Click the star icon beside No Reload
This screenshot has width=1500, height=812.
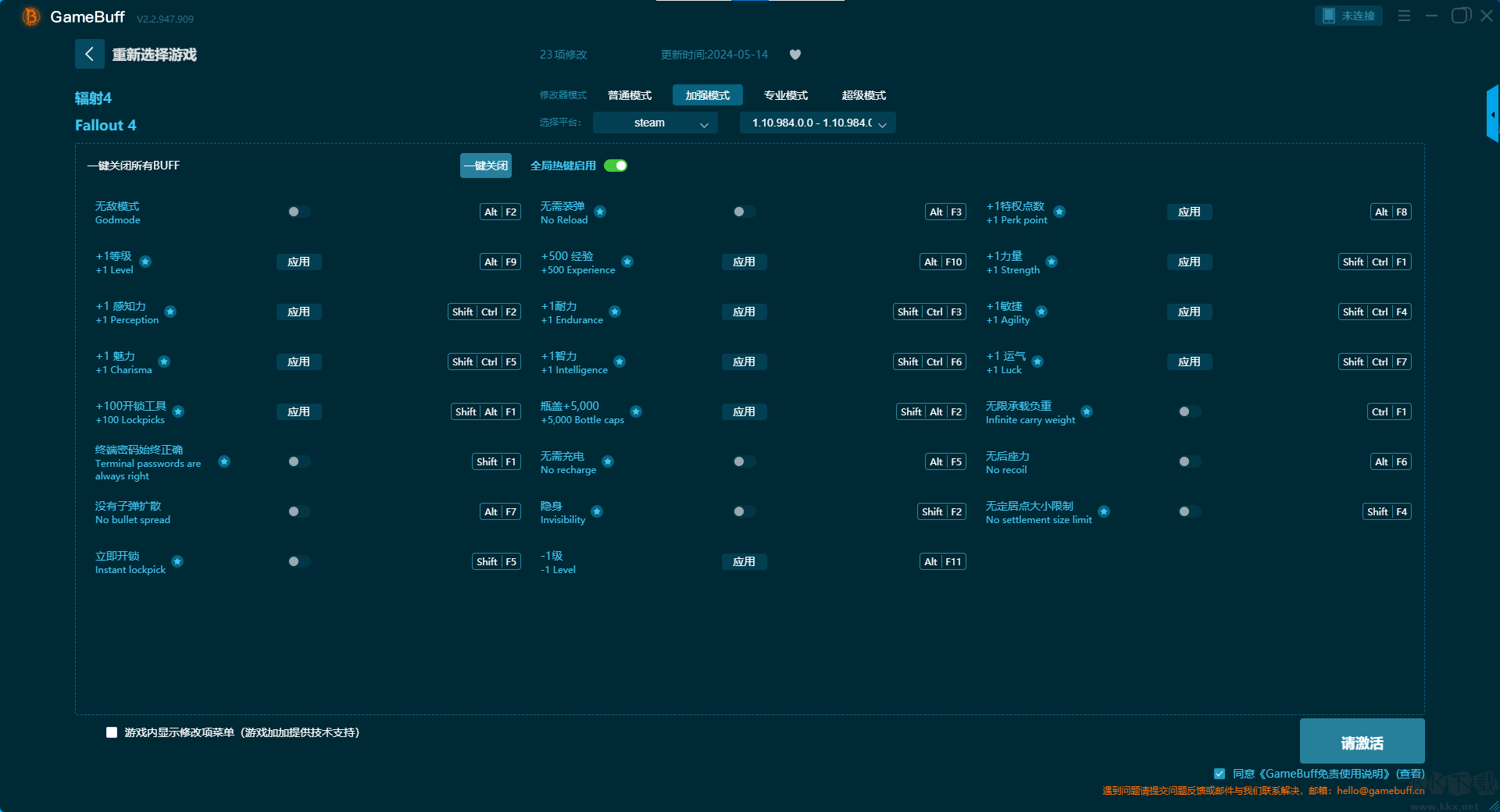(600, 212)
